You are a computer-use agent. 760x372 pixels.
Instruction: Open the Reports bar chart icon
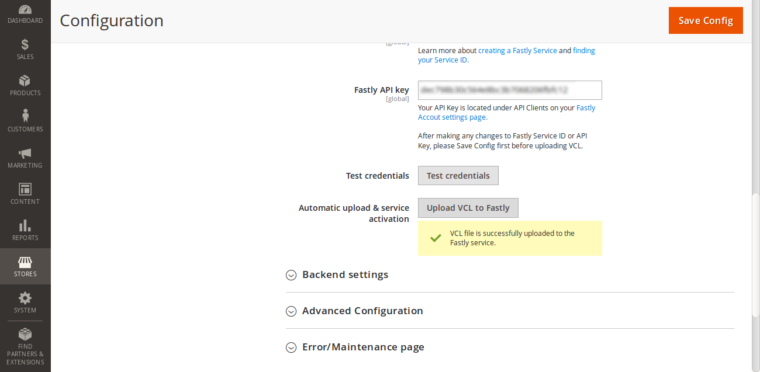(x=25, y=225)
